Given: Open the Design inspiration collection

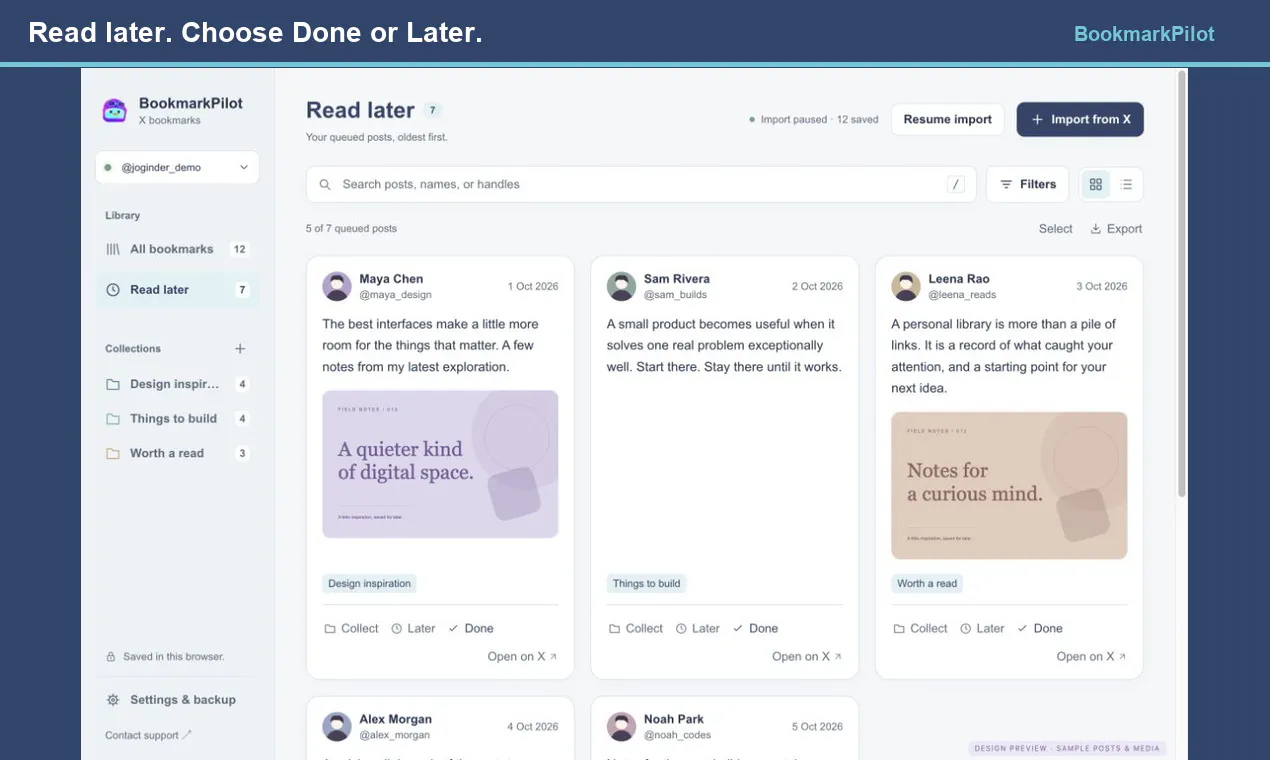Looking at the screenshot, I should 177,384.
